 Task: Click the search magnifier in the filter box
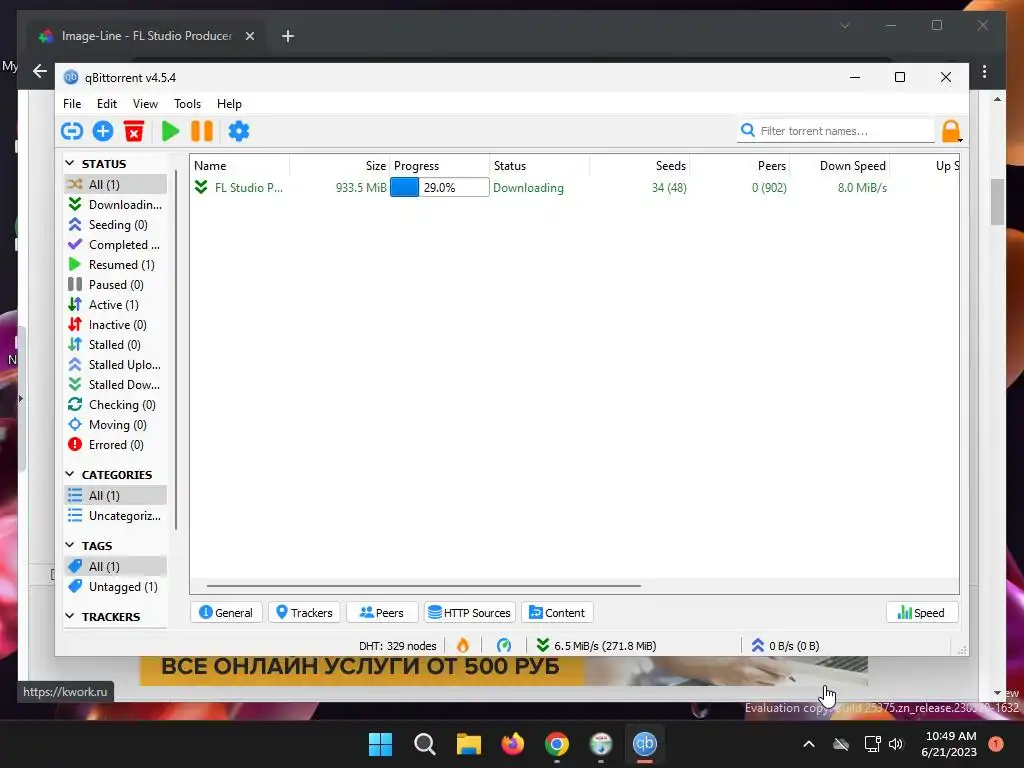click(748, 131)
